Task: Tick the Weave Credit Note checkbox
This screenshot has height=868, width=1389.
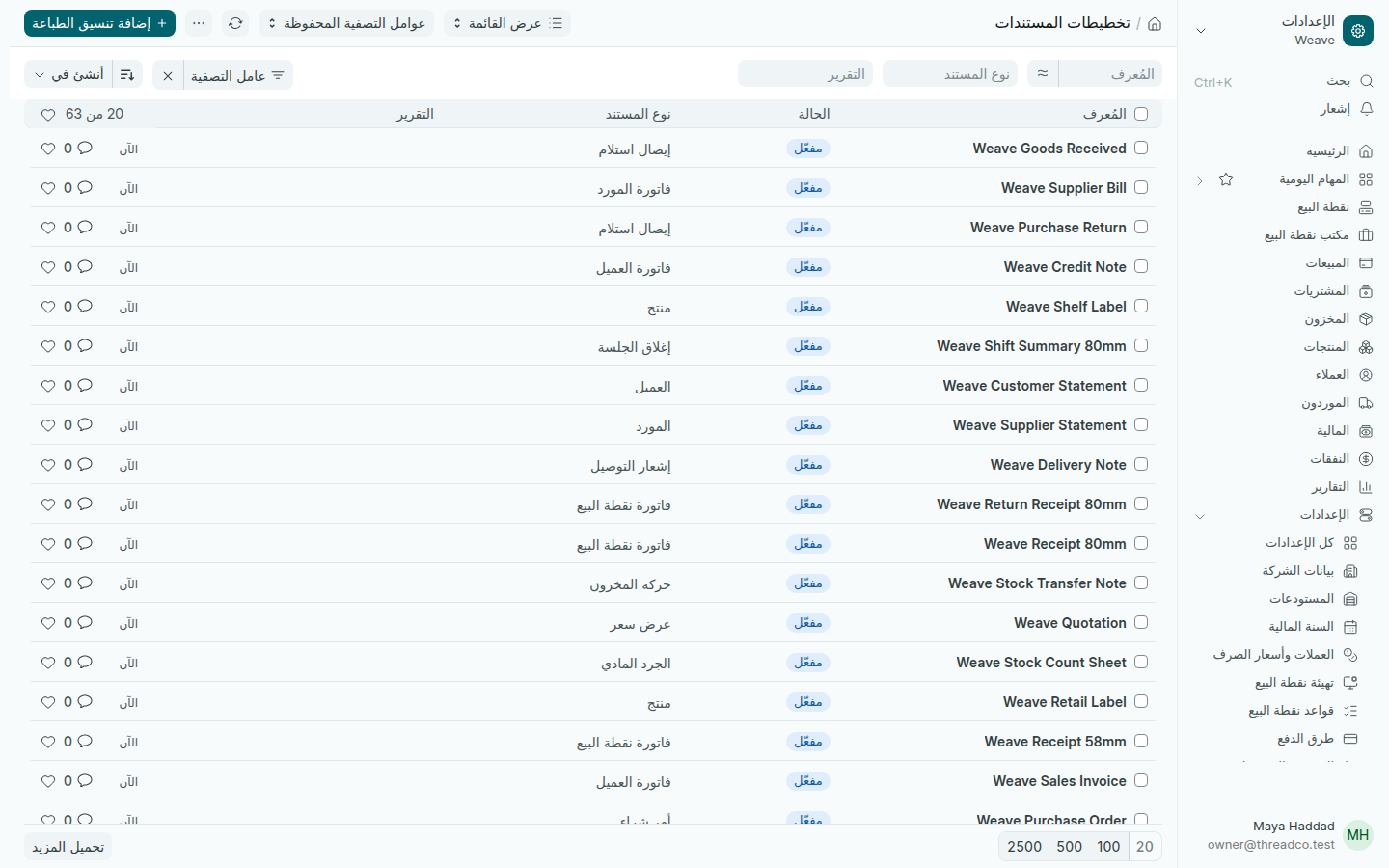Action: tap(1141, 266)
